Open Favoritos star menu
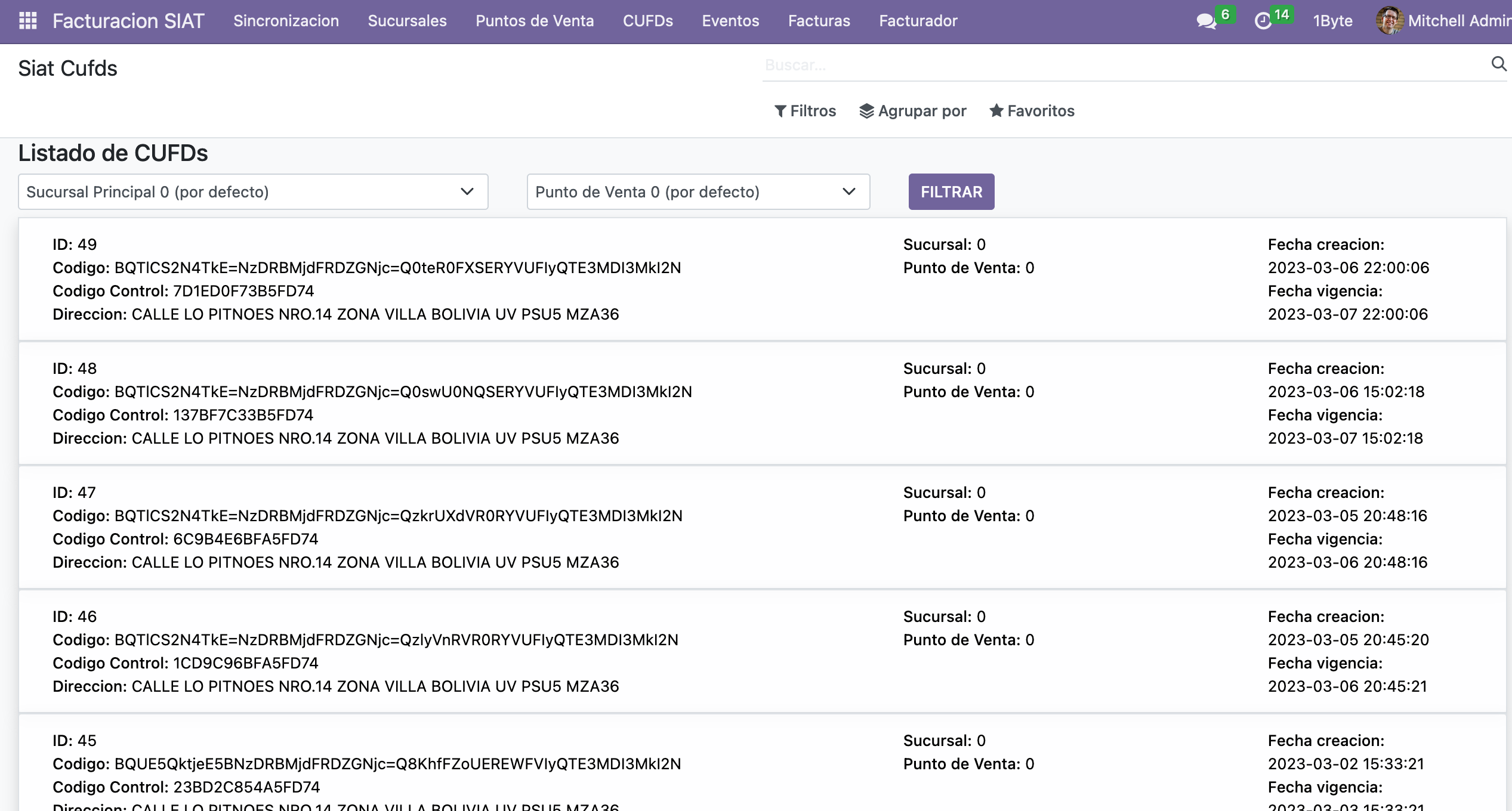 pyautogui.click(x=1032, y=111)
